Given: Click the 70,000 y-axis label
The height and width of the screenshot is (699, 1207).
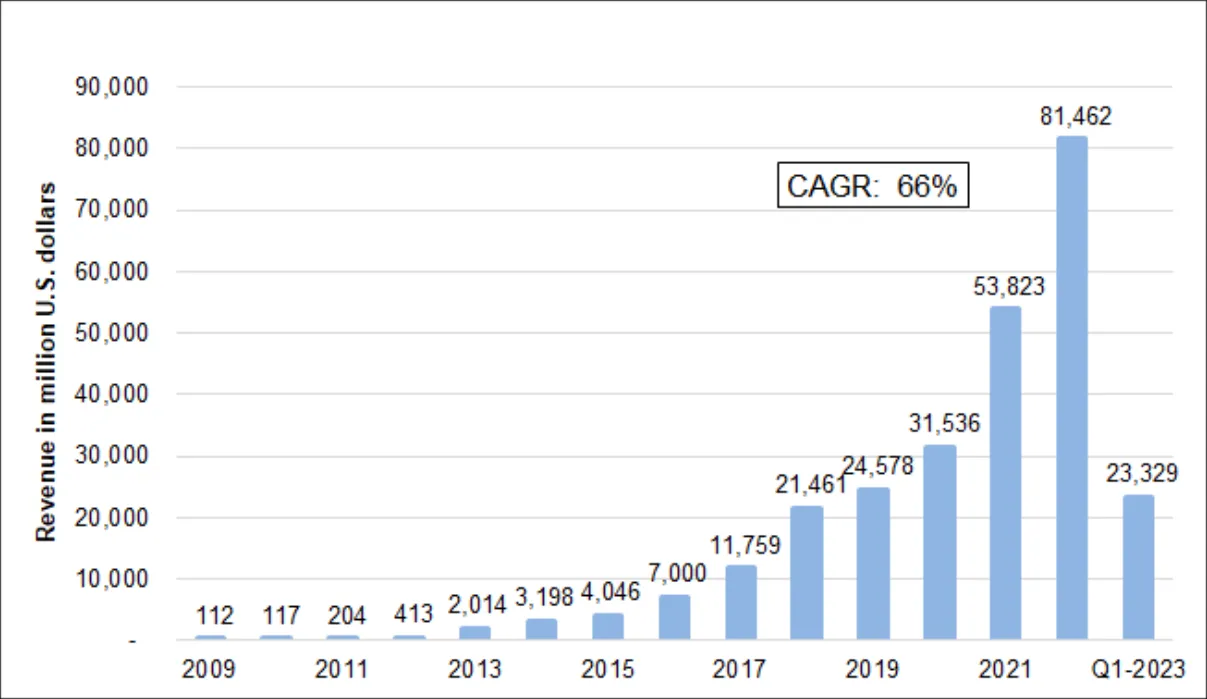Looking at the screenshot, I should pyautogui.click(x=113, y=210).
